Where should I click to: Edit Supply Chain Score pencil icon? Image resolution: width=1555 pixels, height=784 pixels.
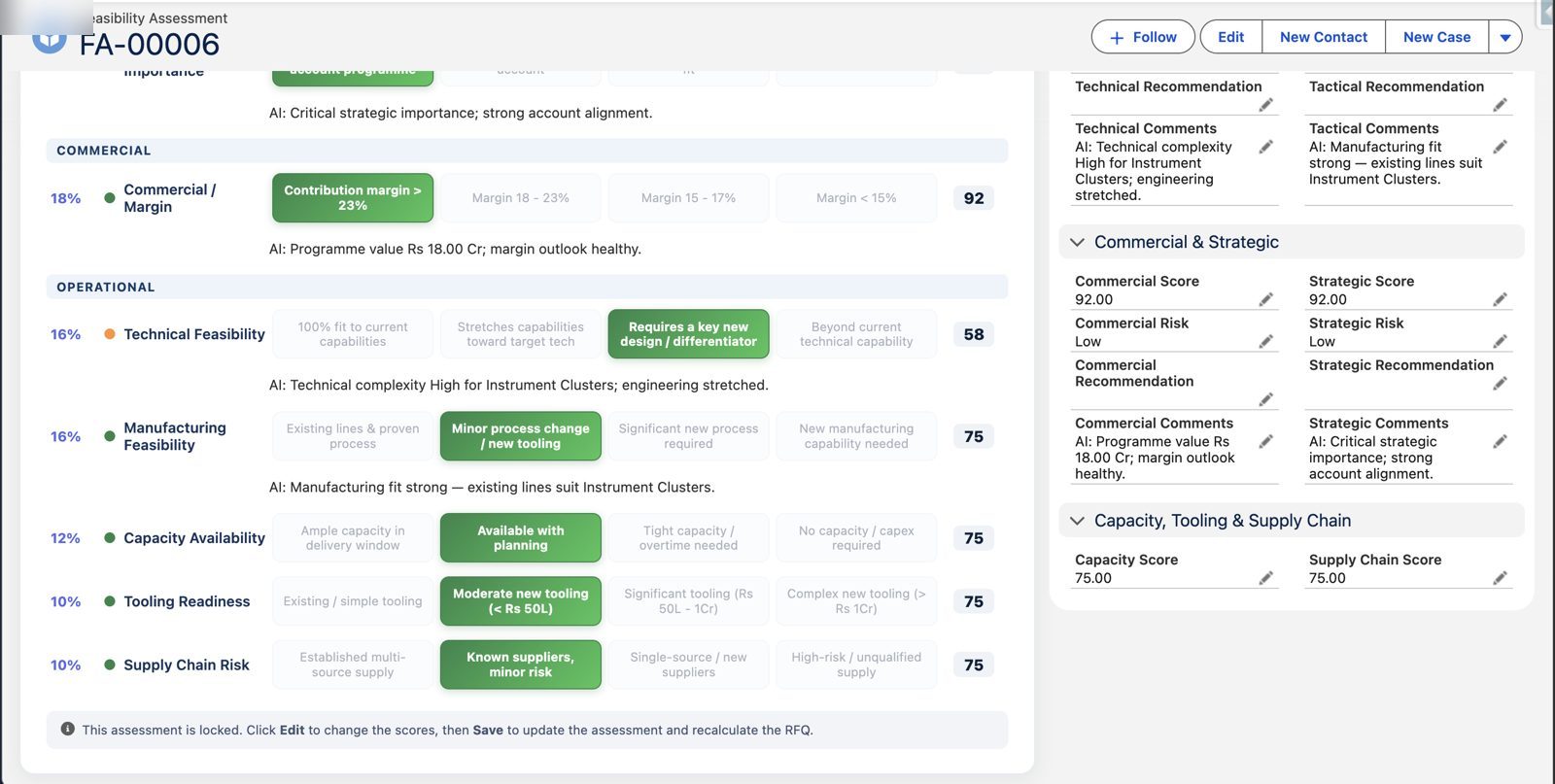pyautogui.click(x=1500, y=578)
